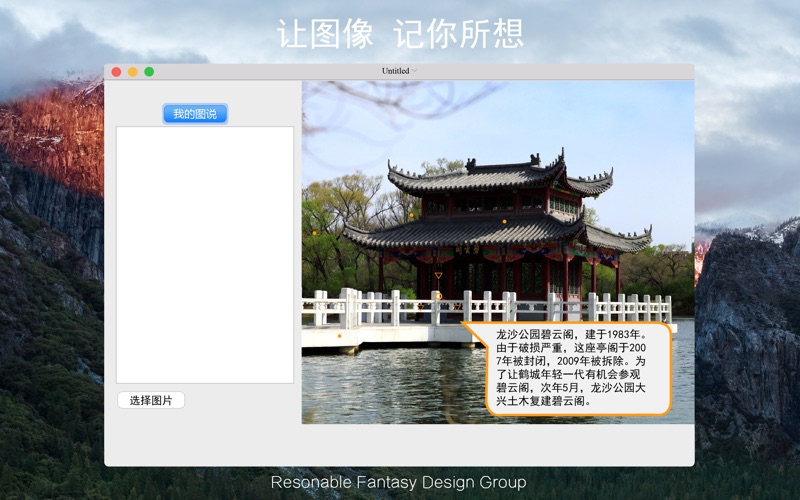Minimize the window using the yellow button
Screen dimensions: 800x500
click(x=132, y=72)
